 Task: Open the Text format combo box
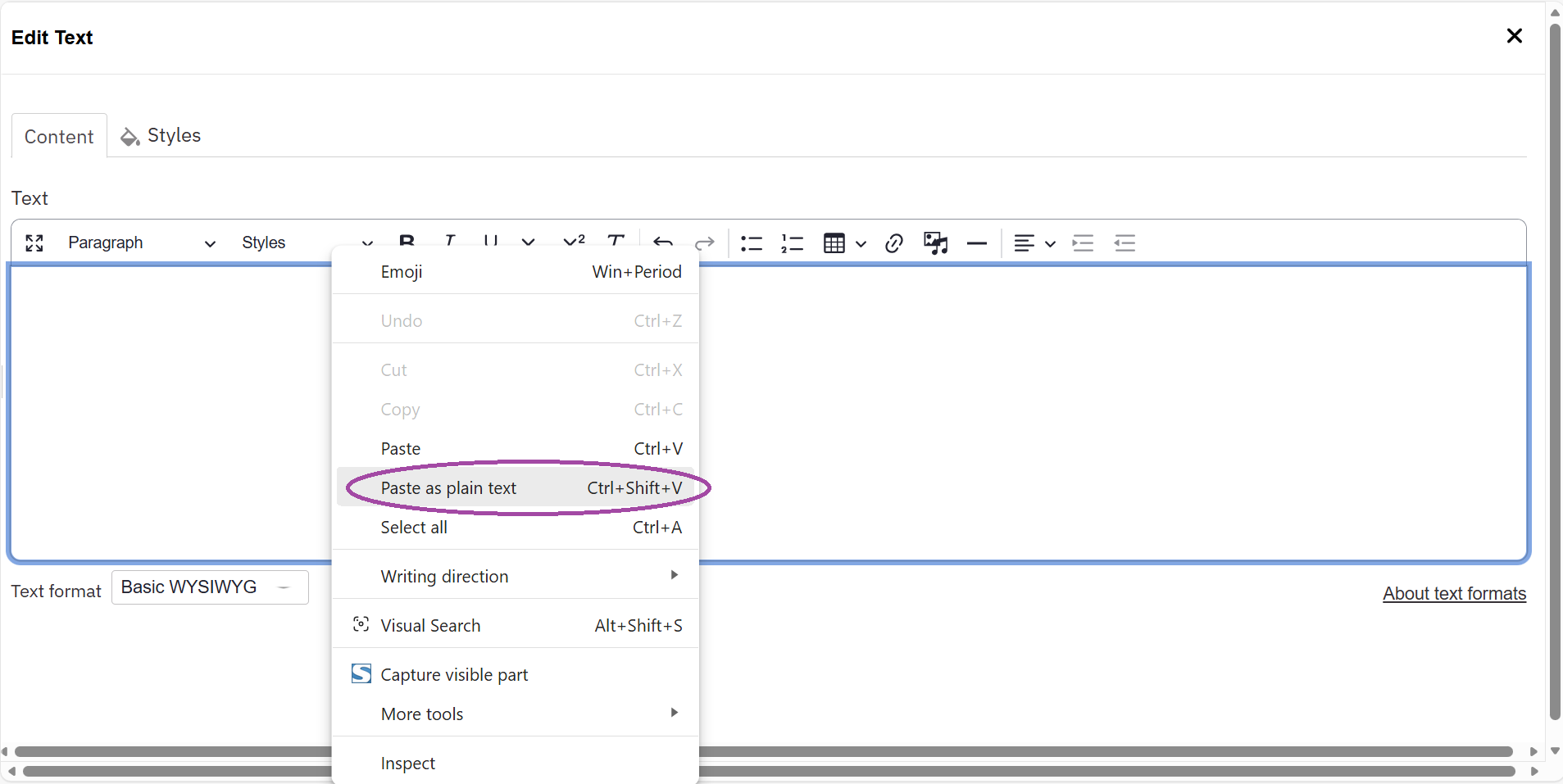pyautogui.click(x=209, y=587)
